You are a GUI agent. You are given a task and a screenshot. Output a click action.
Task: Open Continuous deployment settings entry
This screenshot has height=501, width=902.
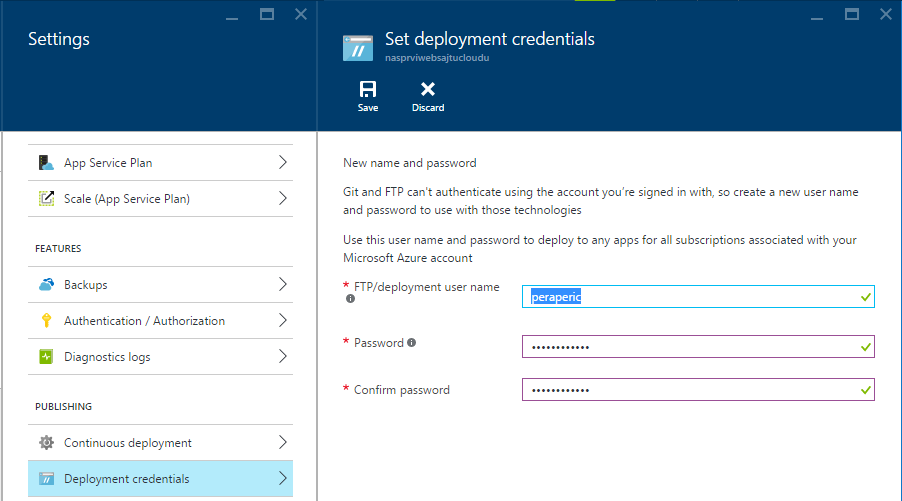pyautogui.click(x=128, y=443)
